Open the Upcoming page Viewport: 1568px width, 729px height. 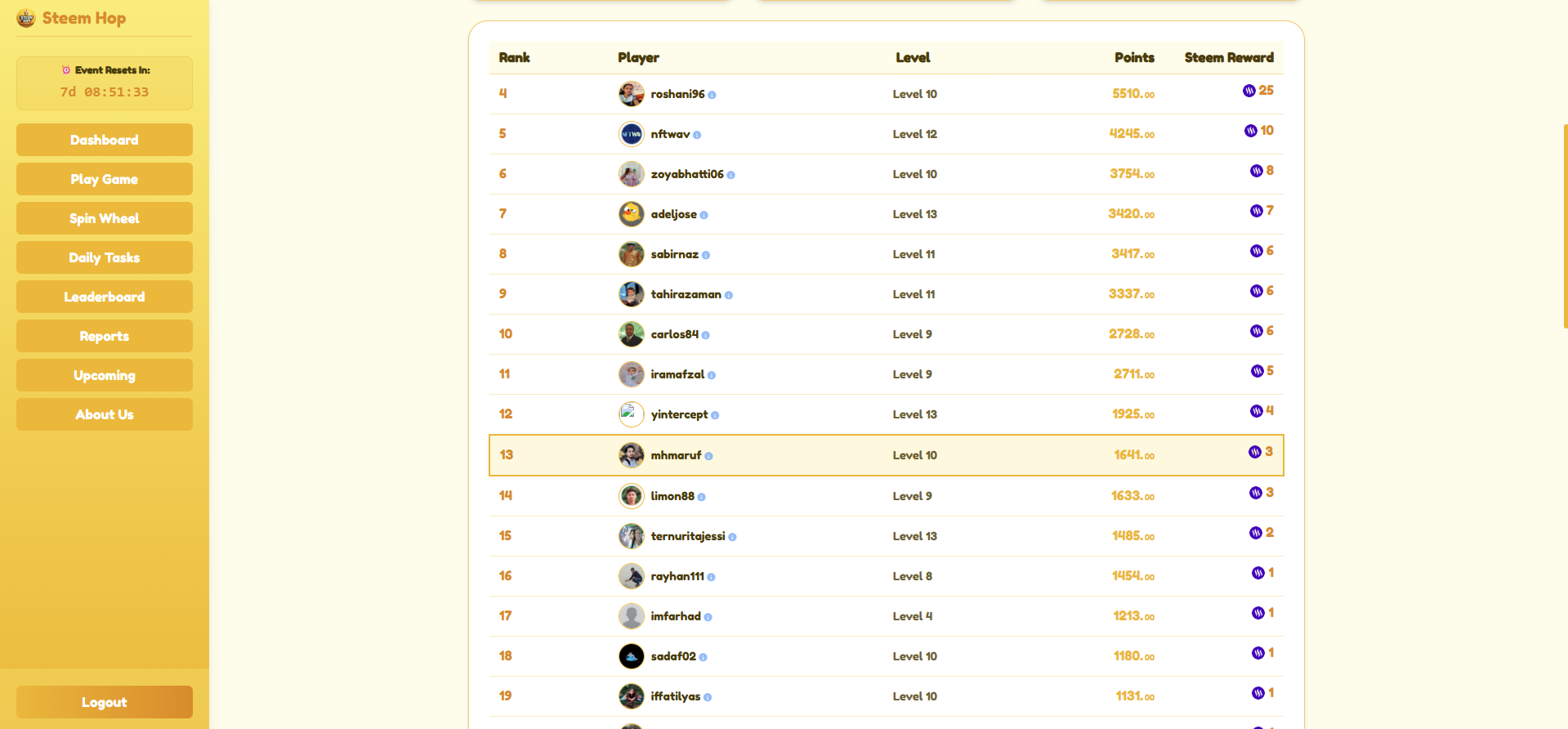point(105,375)
